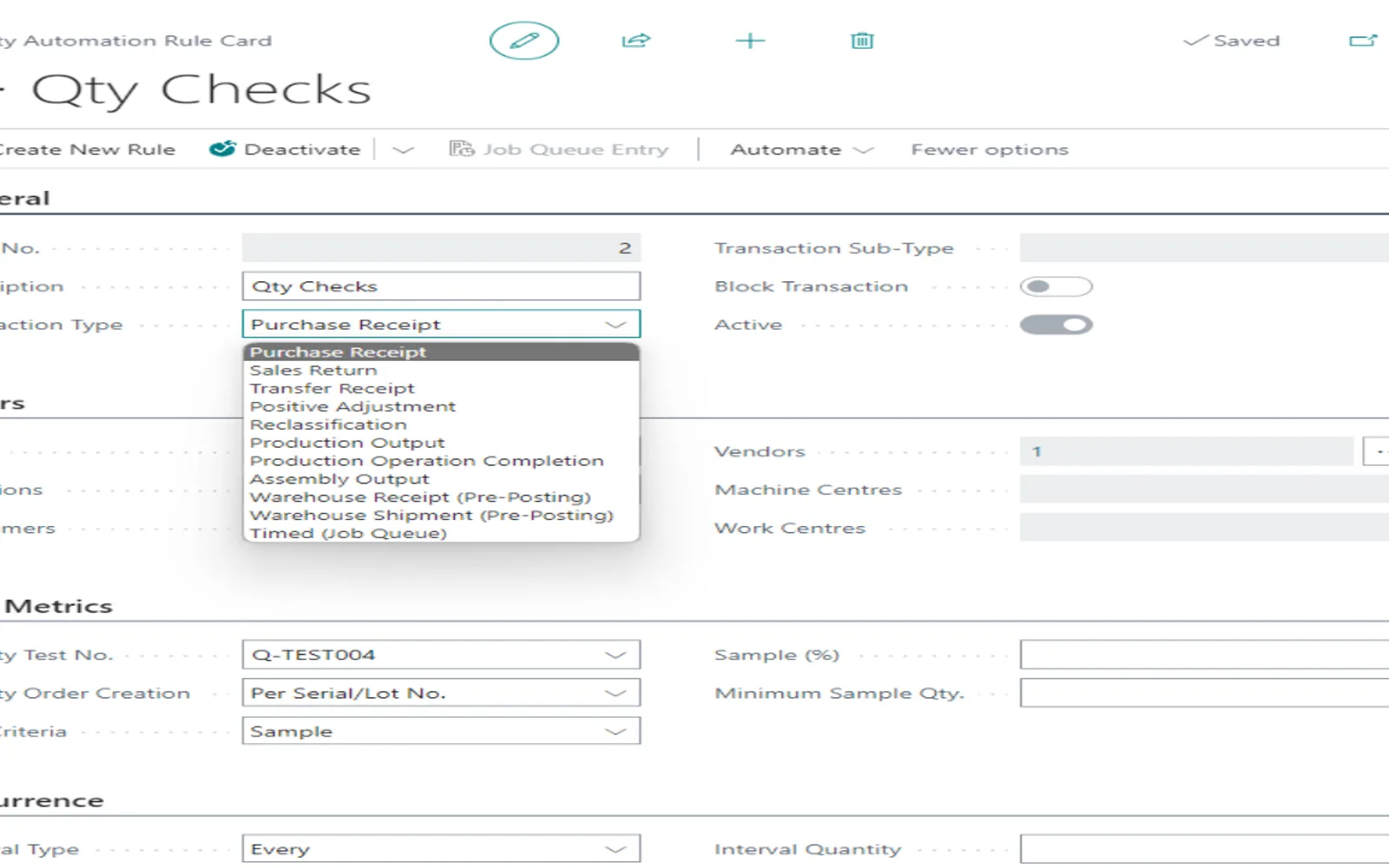This screenshot has height=868, width=1389.
Task: Select Purchase Receipt in the list
Action: click(x=441, y=352)
